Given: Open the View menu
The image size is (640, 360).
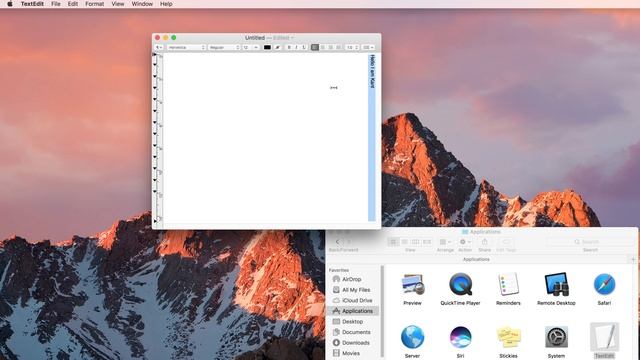Looking at the screenshot, I should (118, 4).
